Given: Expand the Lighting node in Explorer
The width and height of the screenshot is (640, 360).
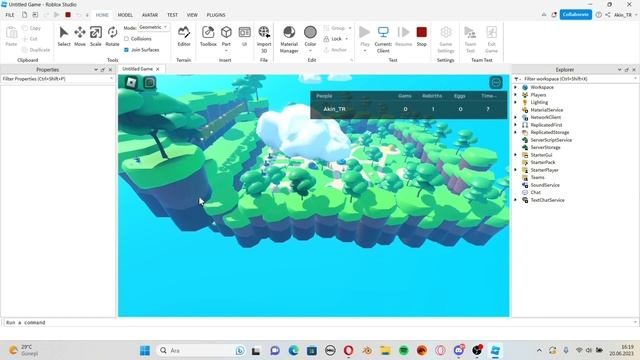Looking at the screenshot, I should (516, 102).
